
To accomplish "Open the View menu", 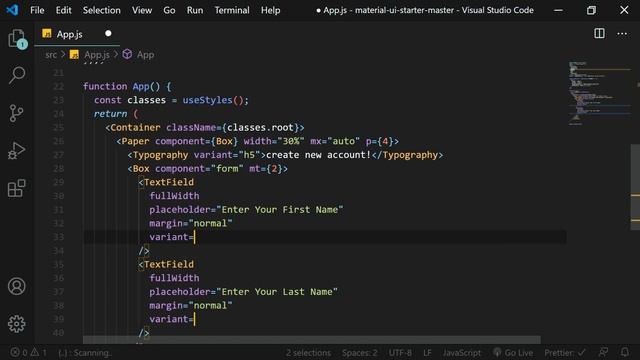I will pyautogui.click(x=142, y=10).
